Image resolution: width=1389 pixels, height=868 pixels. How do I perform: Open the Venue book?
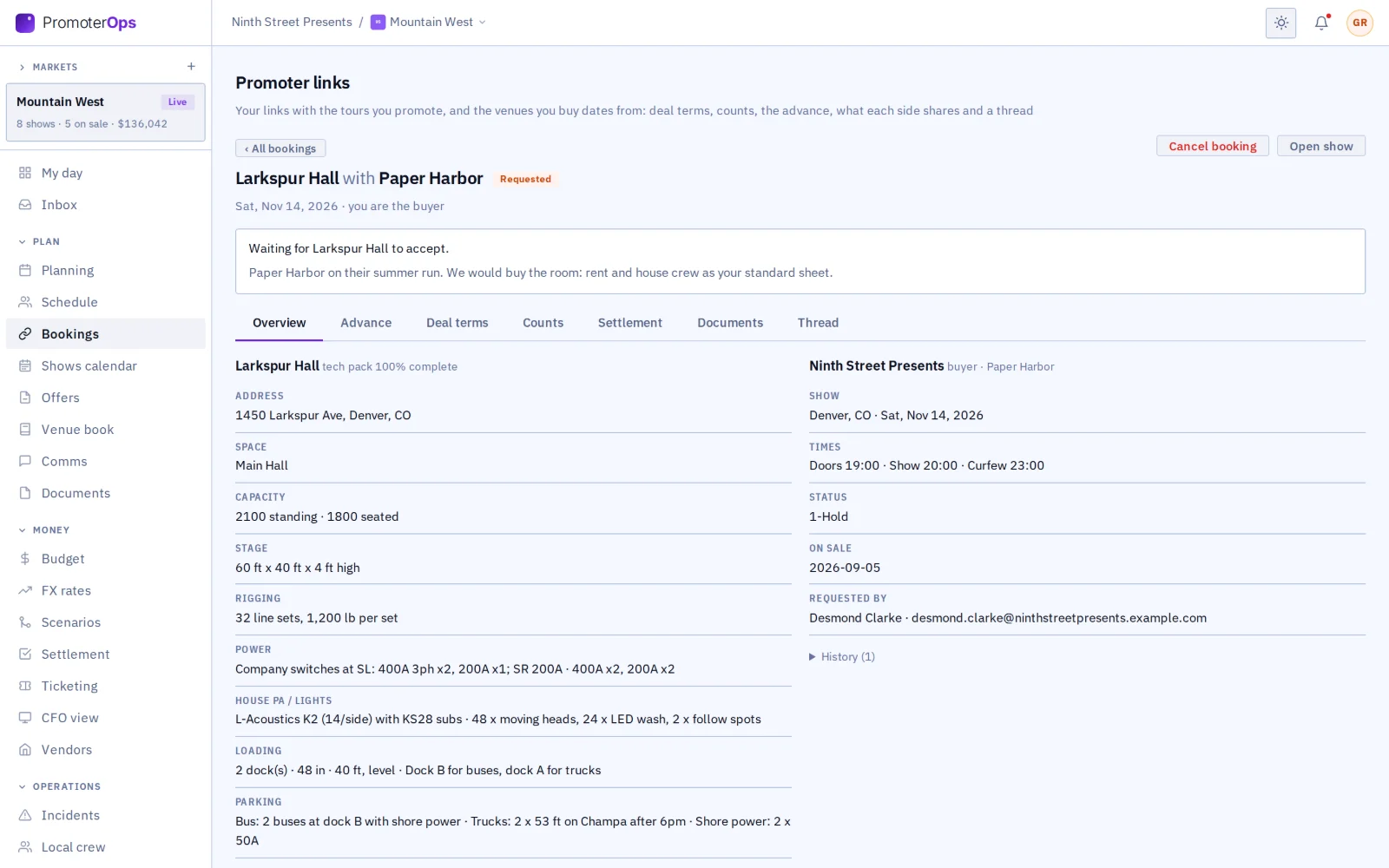pyautogui.click(x=106, y=430)
